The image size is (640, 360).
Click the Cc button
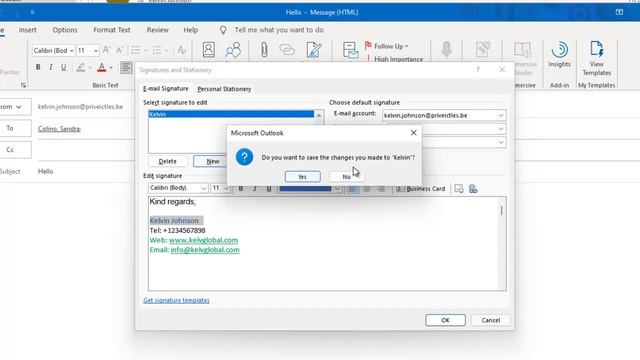[10, 150]
